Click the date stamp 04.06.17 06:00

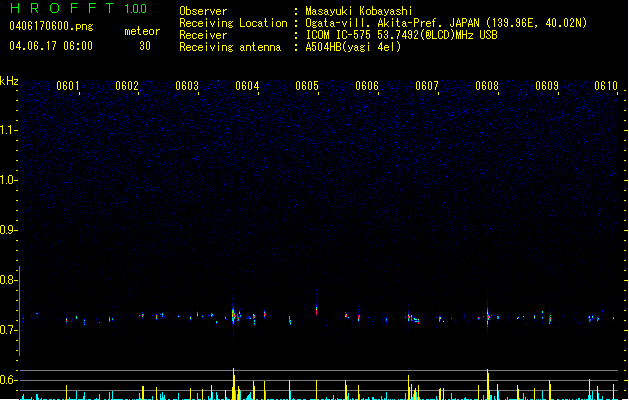(51, 46)
